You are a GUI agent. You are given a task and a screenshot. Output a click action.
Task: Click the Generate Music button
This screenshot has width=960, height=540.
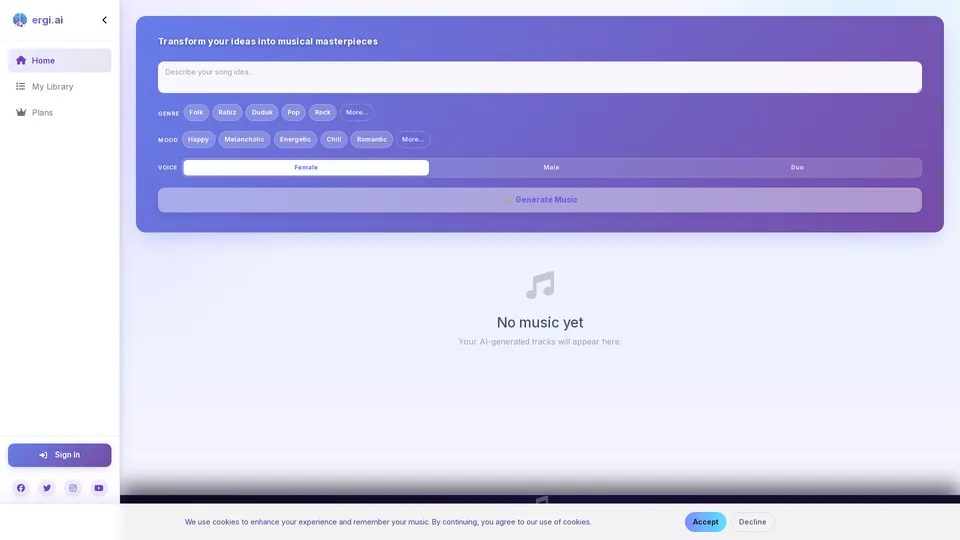coord(539,200)
